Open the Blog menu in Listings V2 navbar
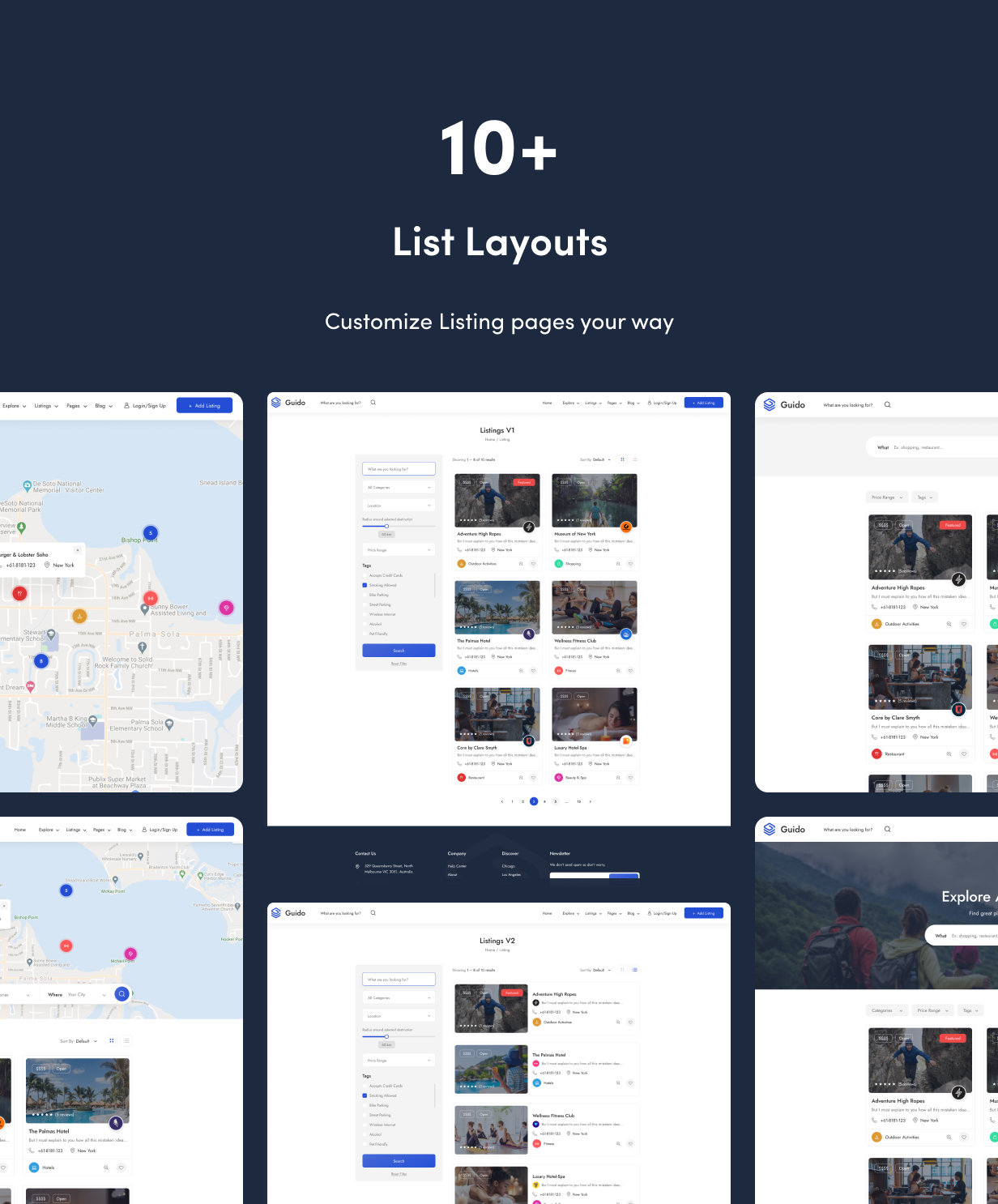Screen dimensions: 998x1204 tap(632, 913)
